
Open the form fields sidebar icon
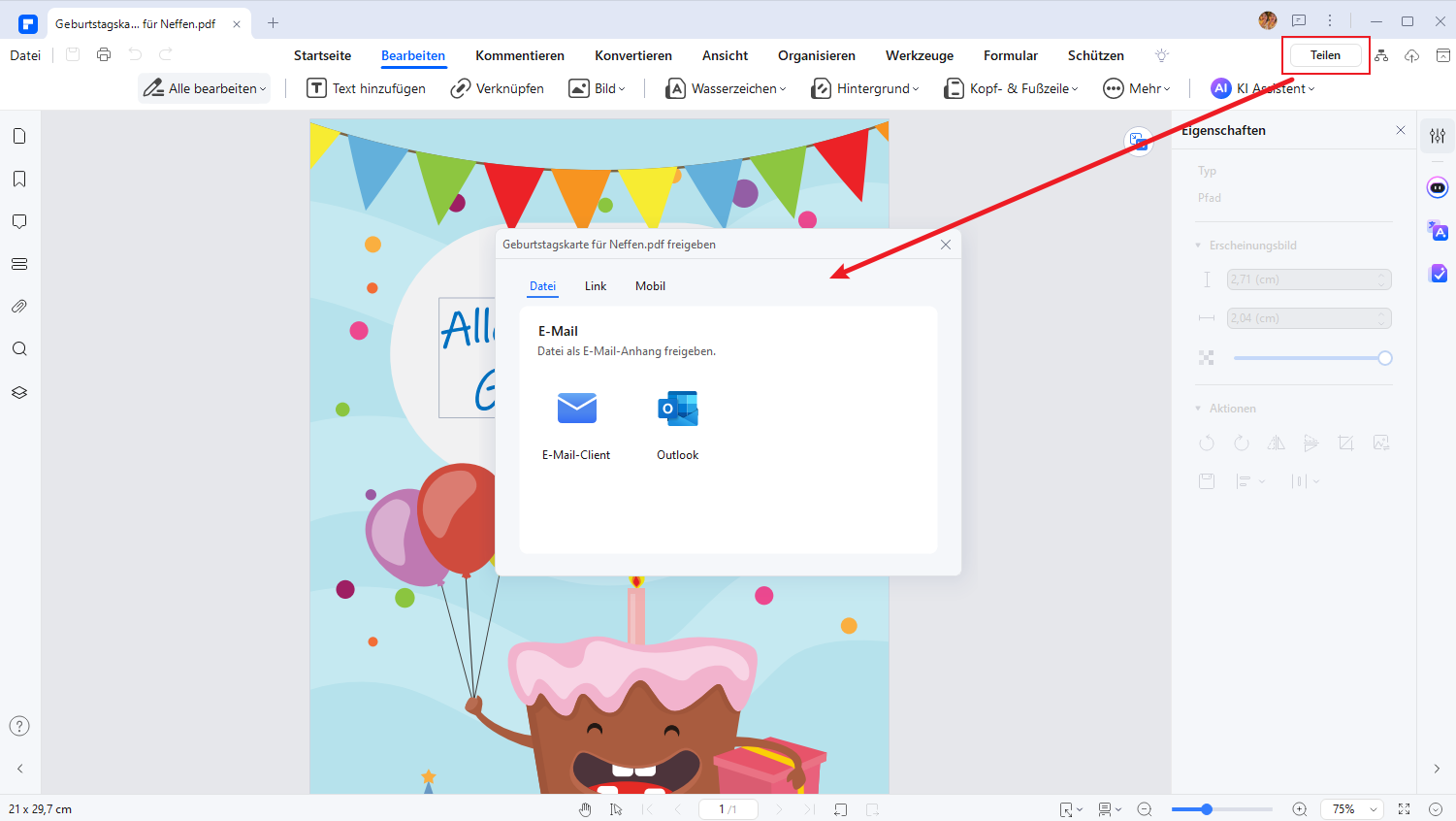(19, 264)
